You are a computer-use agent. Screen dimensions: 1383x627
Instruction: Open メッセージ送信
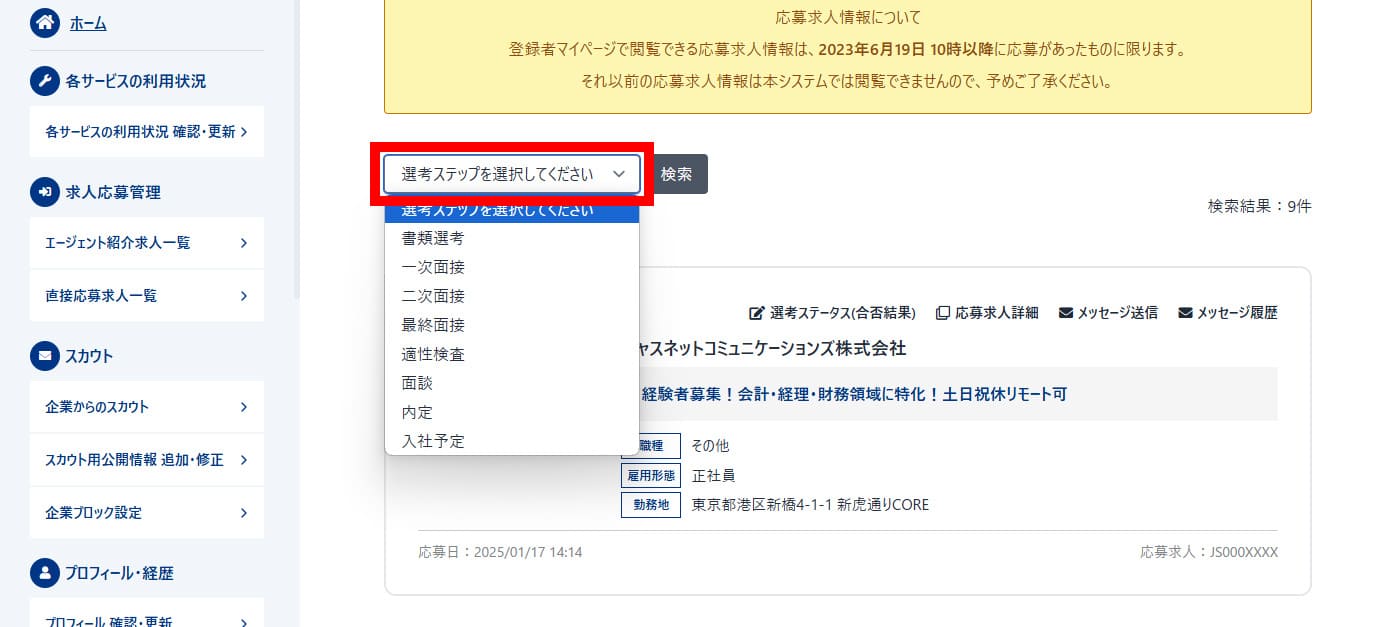(x=1117, y=313)
